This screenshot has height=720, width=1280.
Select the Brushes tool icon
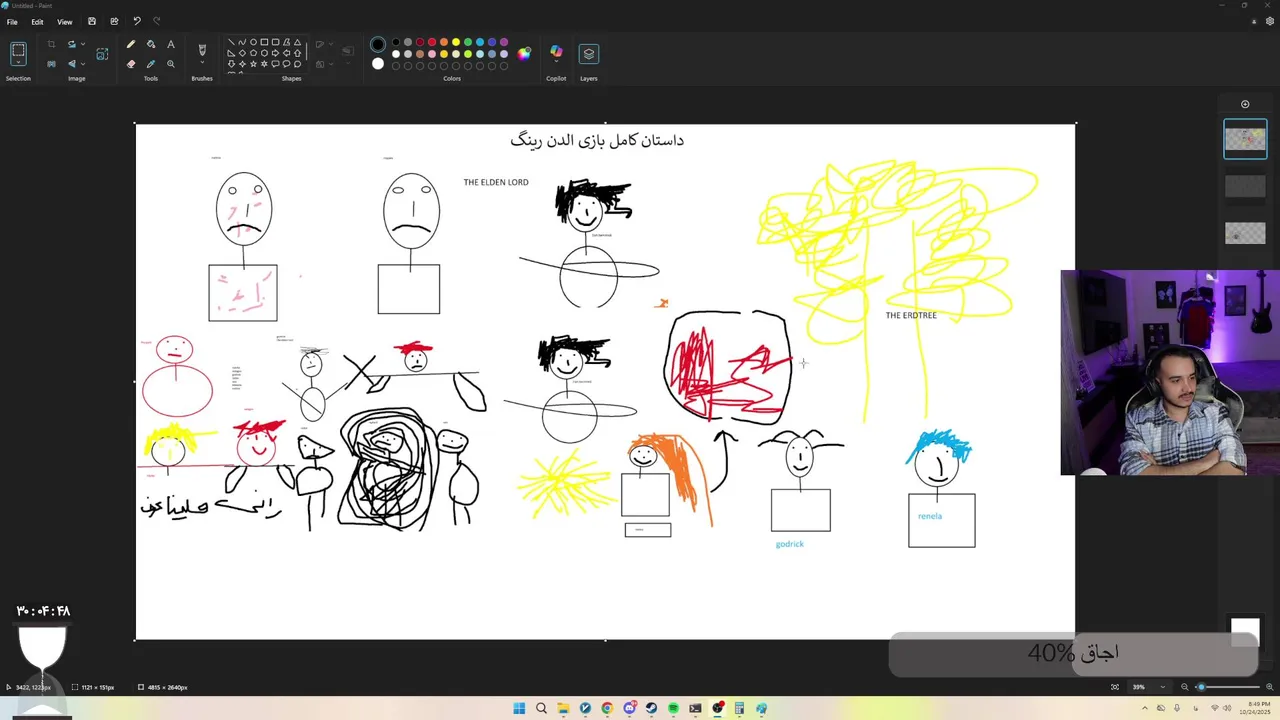[x=202, y=49]
